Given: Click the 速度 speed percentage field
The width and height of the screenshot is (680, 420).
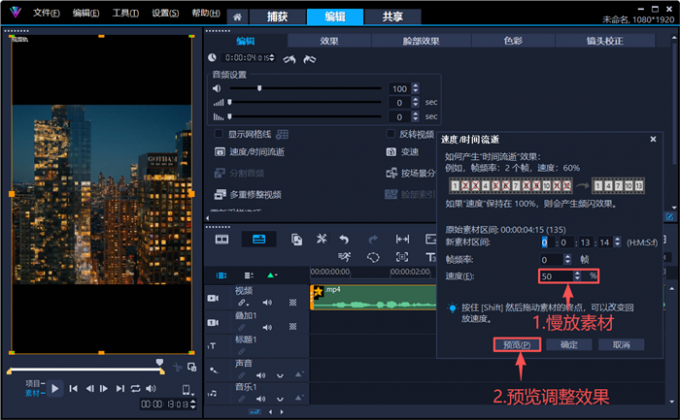Looking at the screenshot, I should [556, 276].
